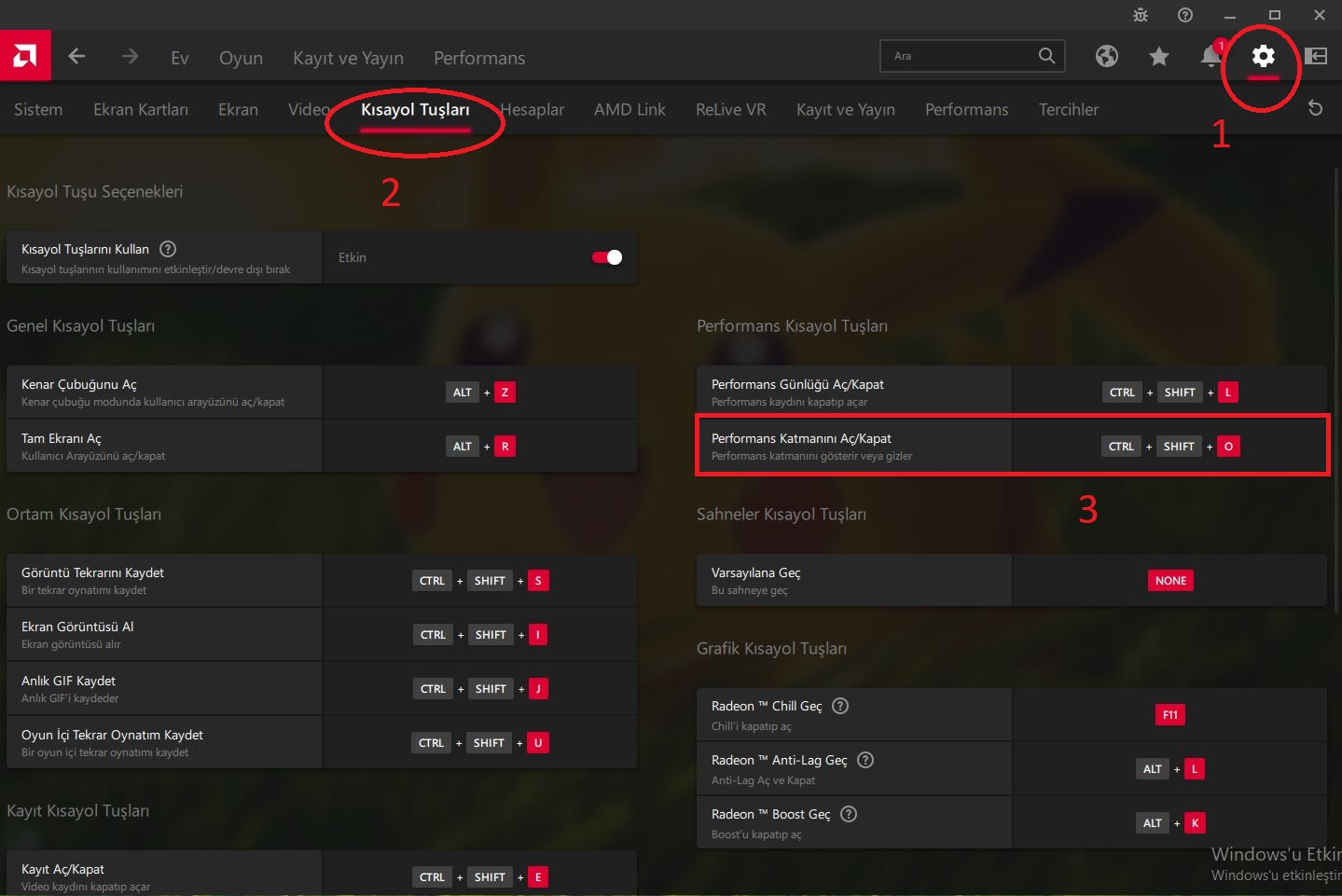
Task: Click the Görüntü Tekrarını Kaydet row label
Action: 92,572
